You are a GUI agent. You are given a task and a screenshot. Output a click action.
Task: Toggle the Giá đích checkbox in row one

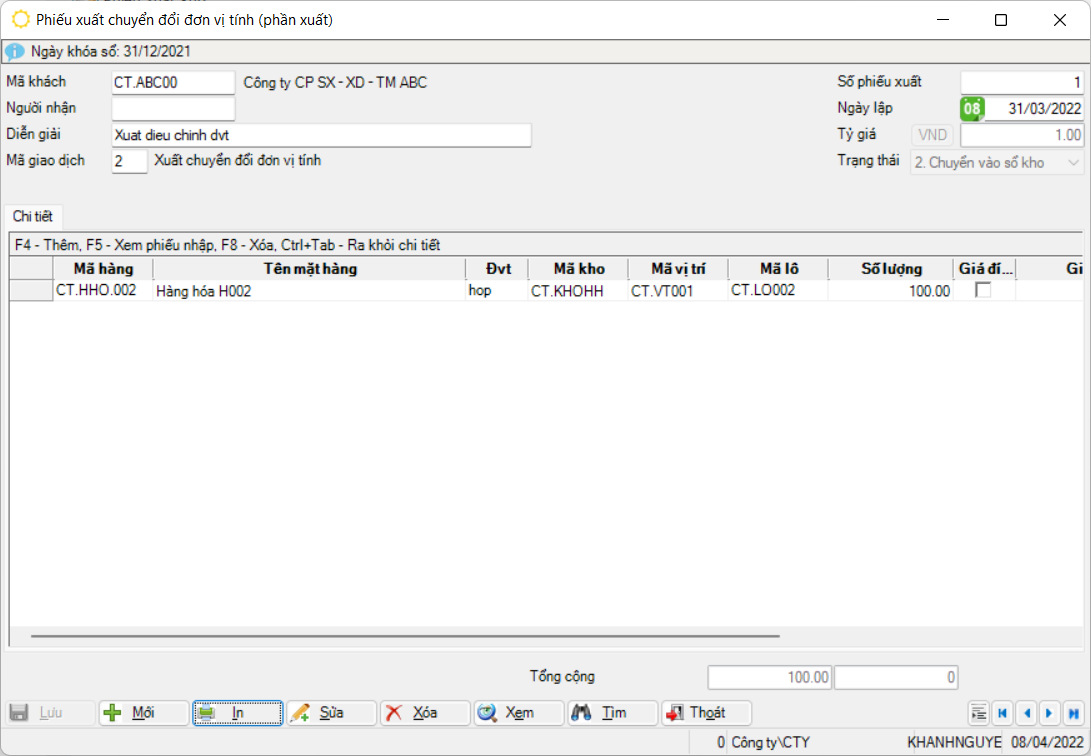[983, 290]
